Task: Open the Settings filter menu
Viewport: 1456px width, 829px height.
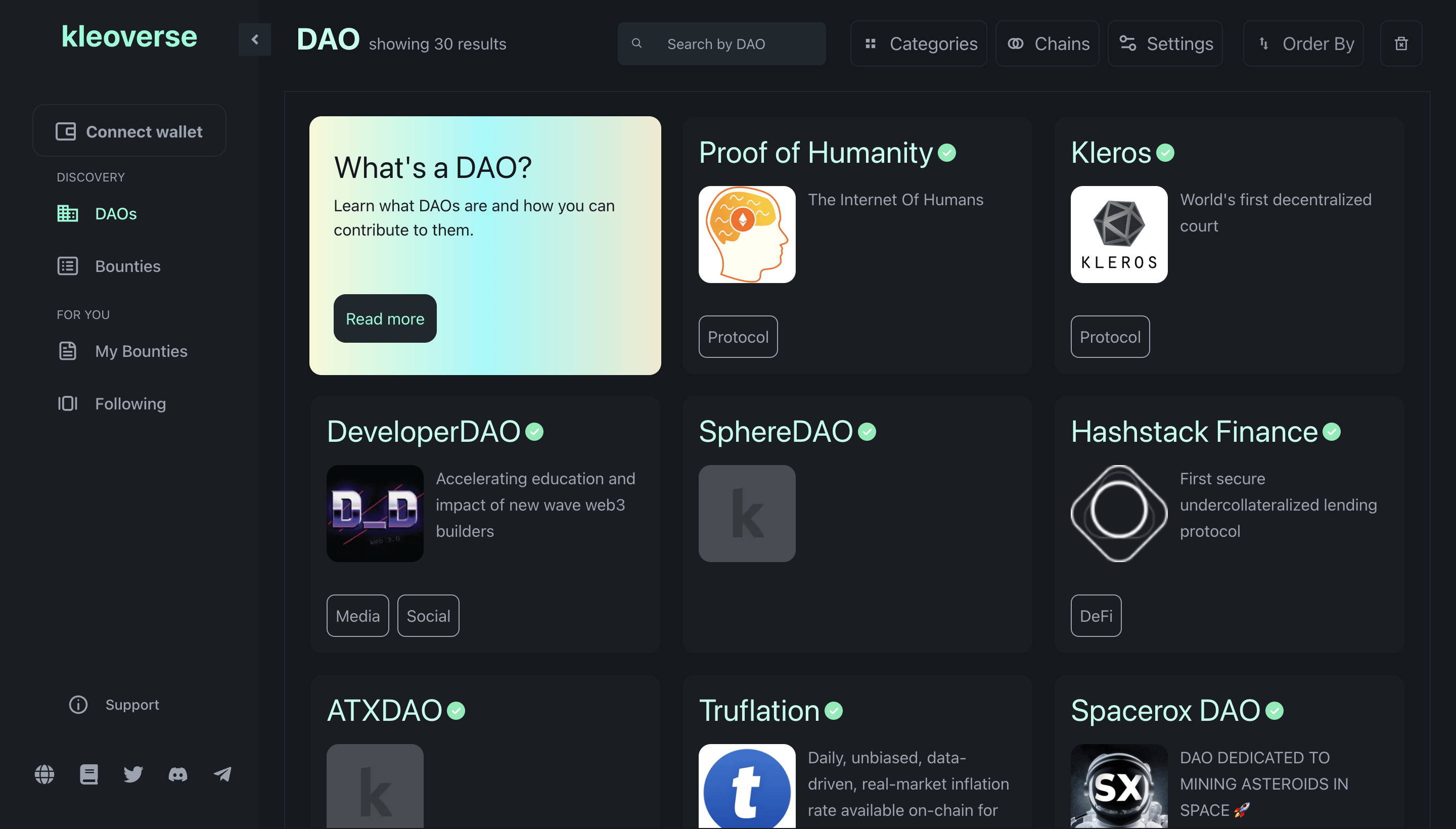Action: (1165, 44)
